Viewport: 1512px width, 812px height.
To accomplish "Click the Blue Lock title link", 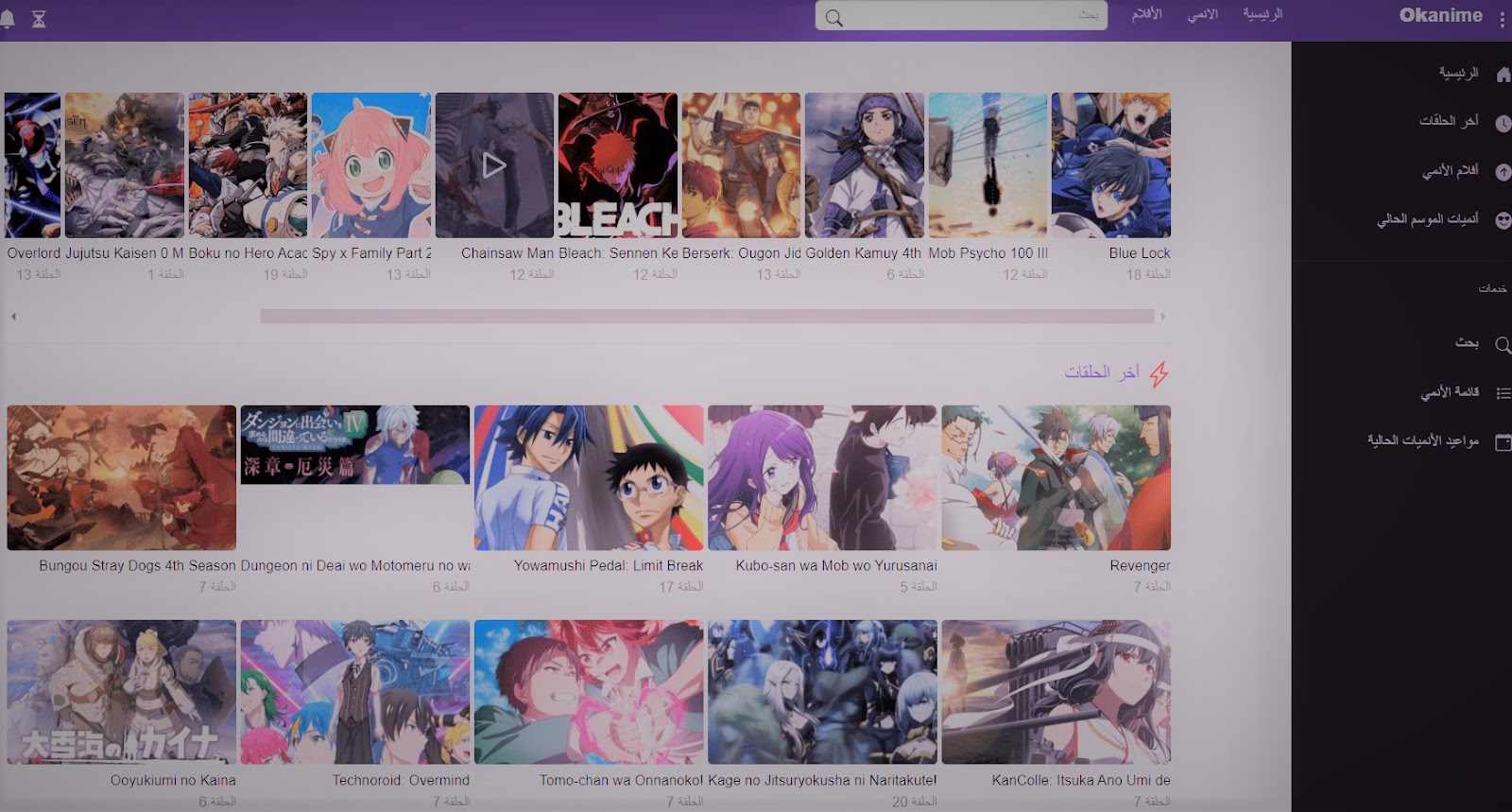I will click(1140, 253).
